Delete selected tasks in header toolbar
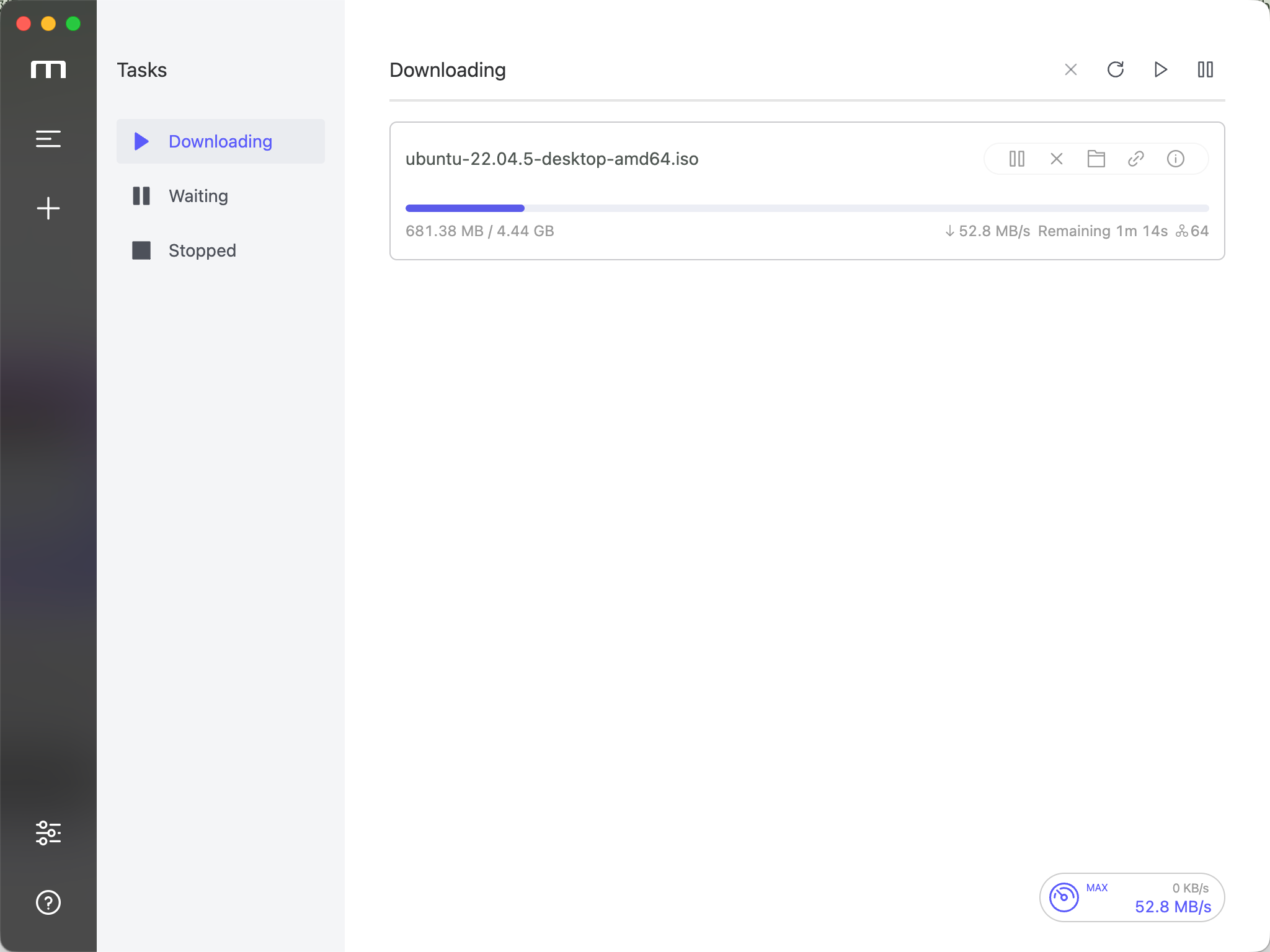 coord(1071,69)
